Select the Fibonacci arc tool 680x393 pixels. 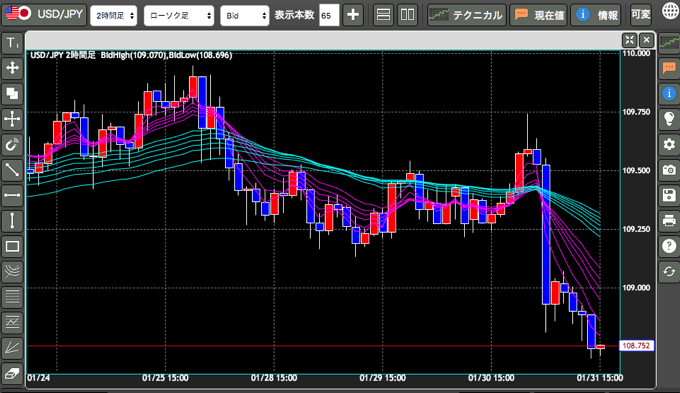12,272
